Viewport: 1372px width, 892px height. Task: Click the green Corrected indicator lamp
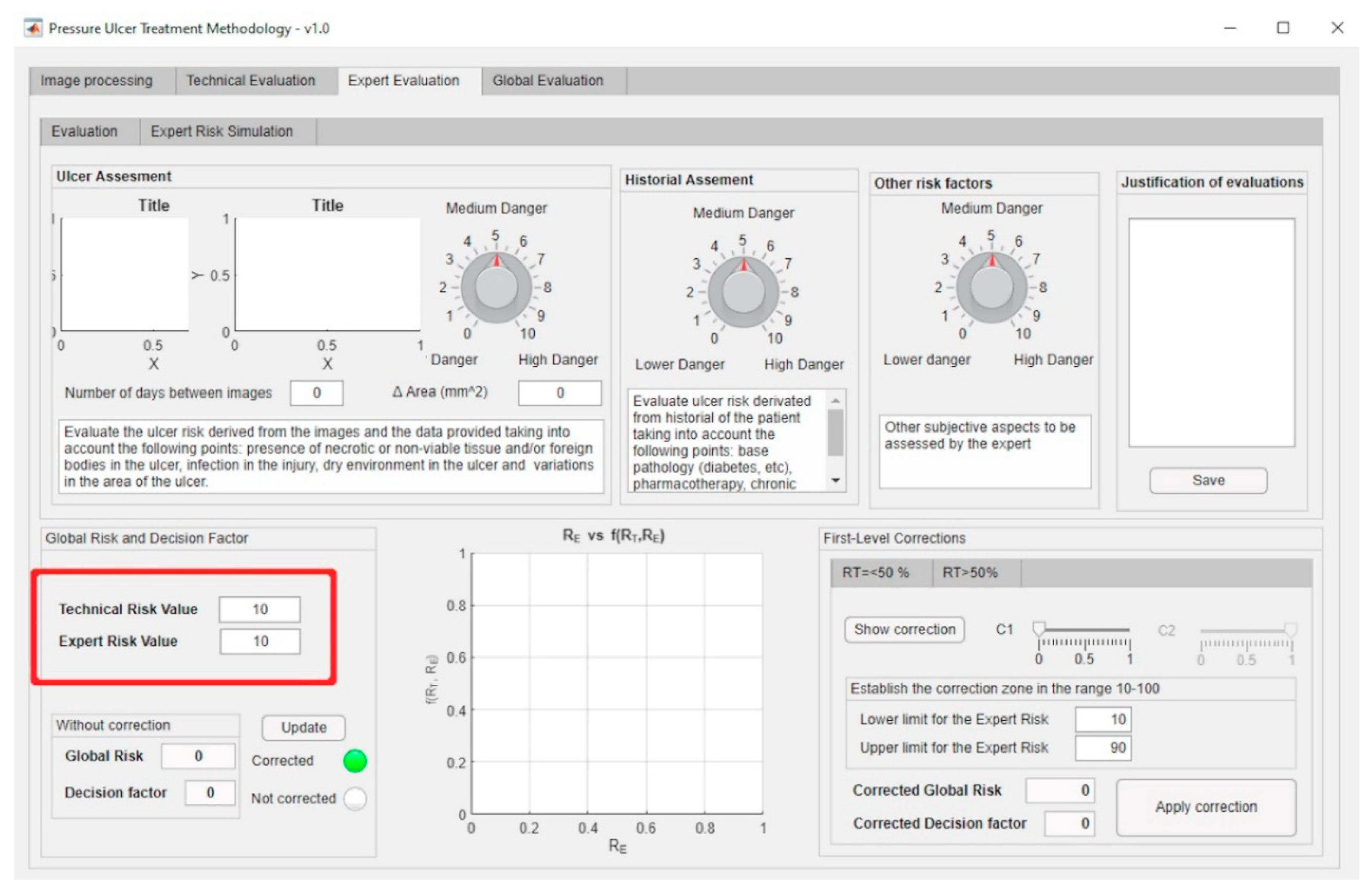(354, 760)
